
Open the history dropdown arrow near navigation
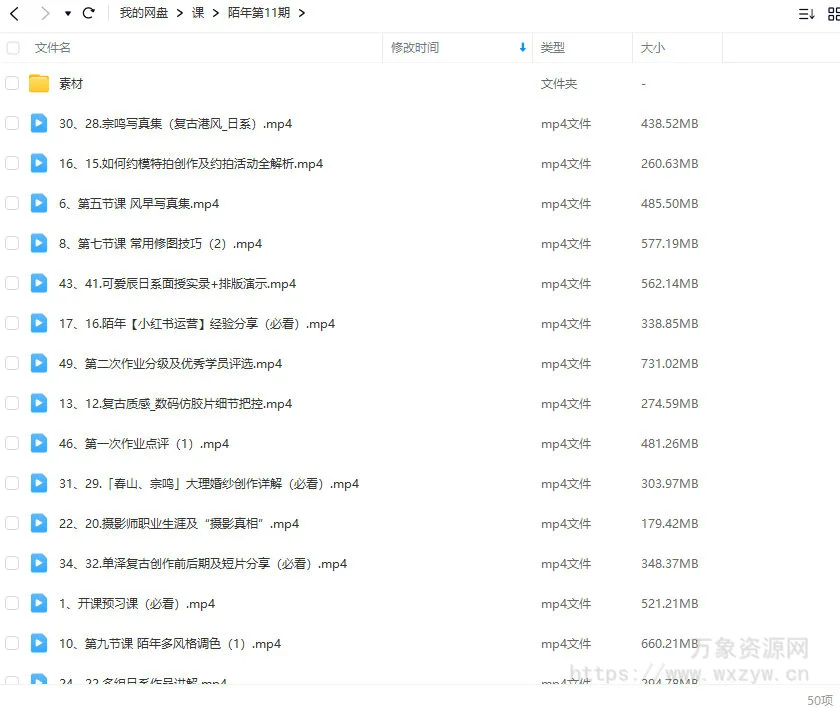coord(68,14)
